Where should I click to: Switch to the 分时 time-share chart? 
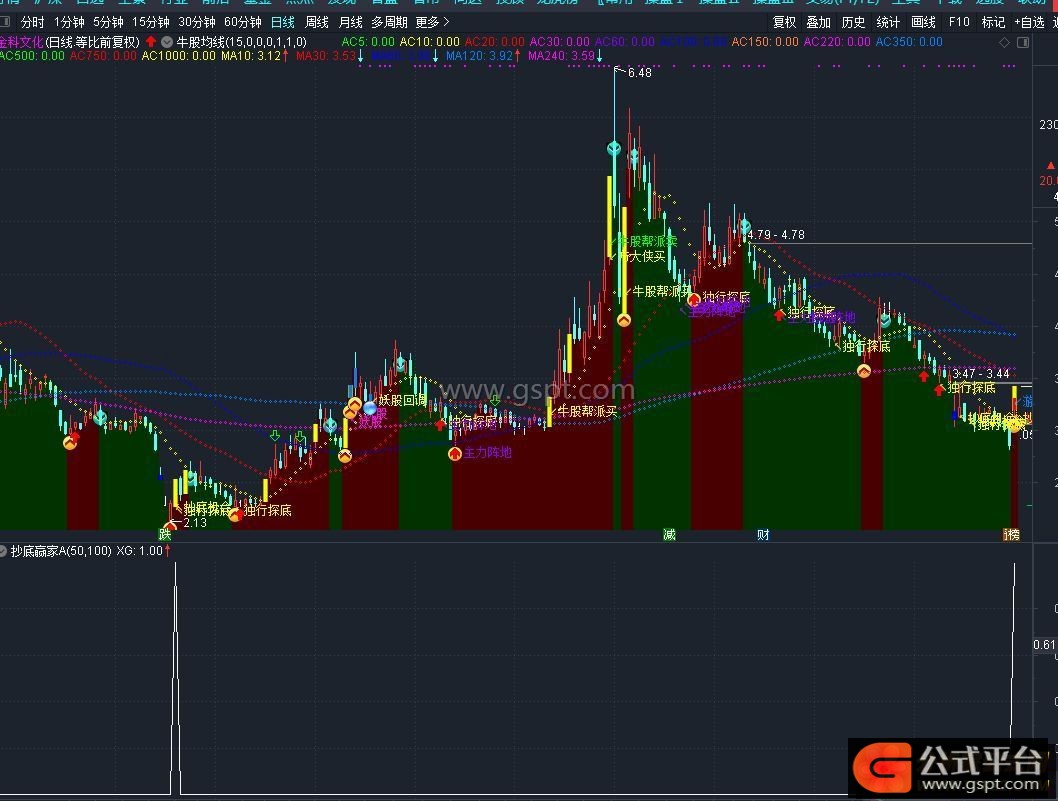click(32, 22)
